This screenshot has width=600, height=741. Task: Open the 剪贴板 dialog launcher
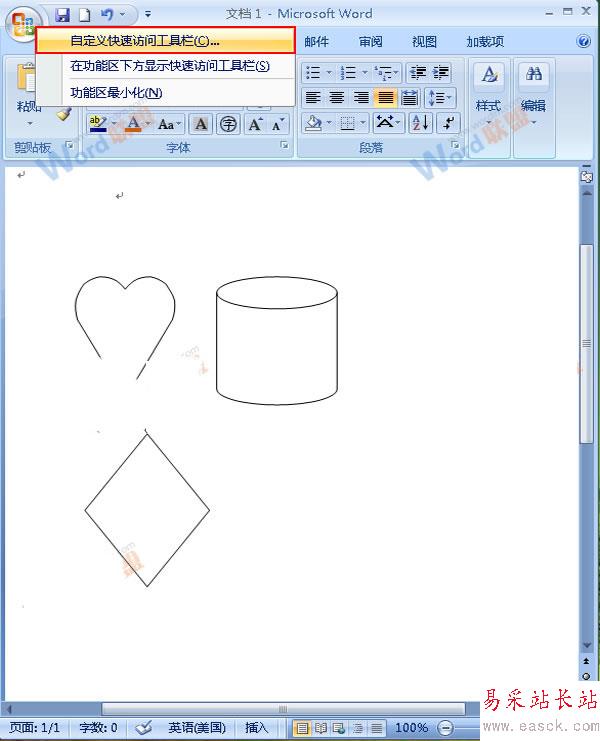pos(69,145)
